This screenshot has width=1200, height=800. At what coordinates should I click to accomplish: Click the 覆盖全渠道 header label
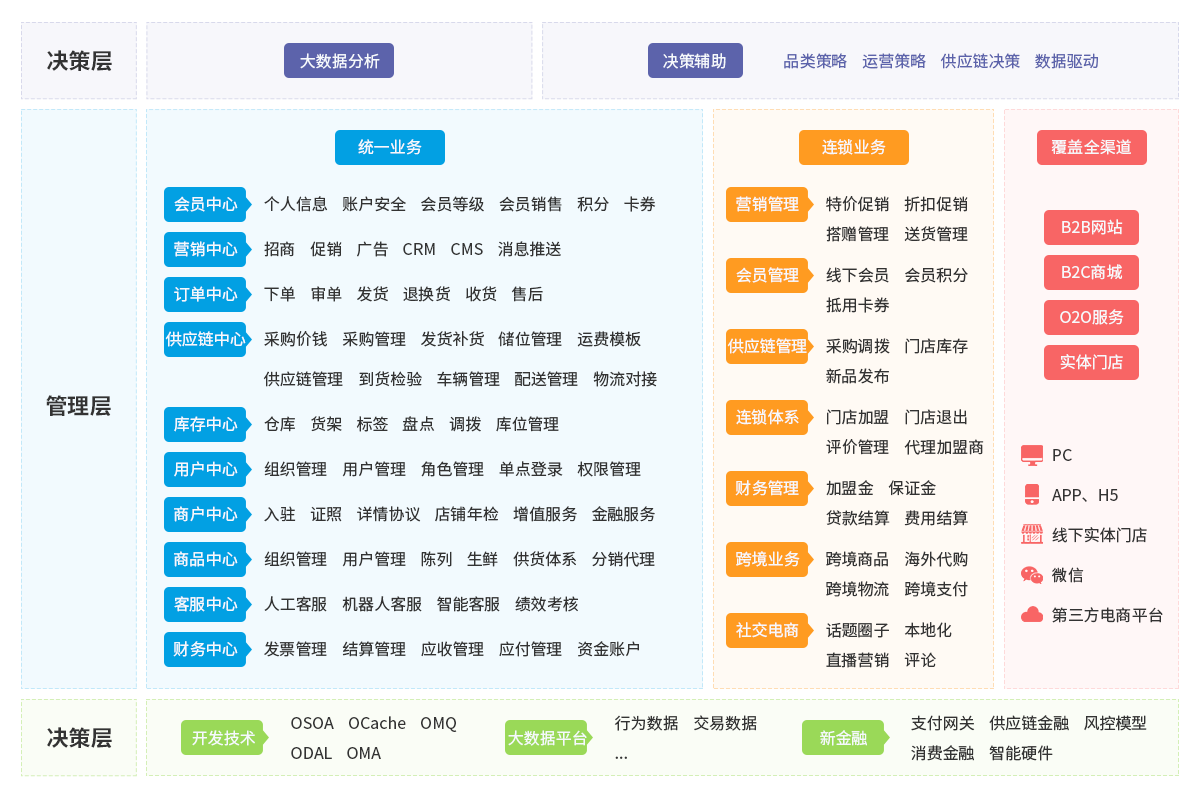point(1091,148)
